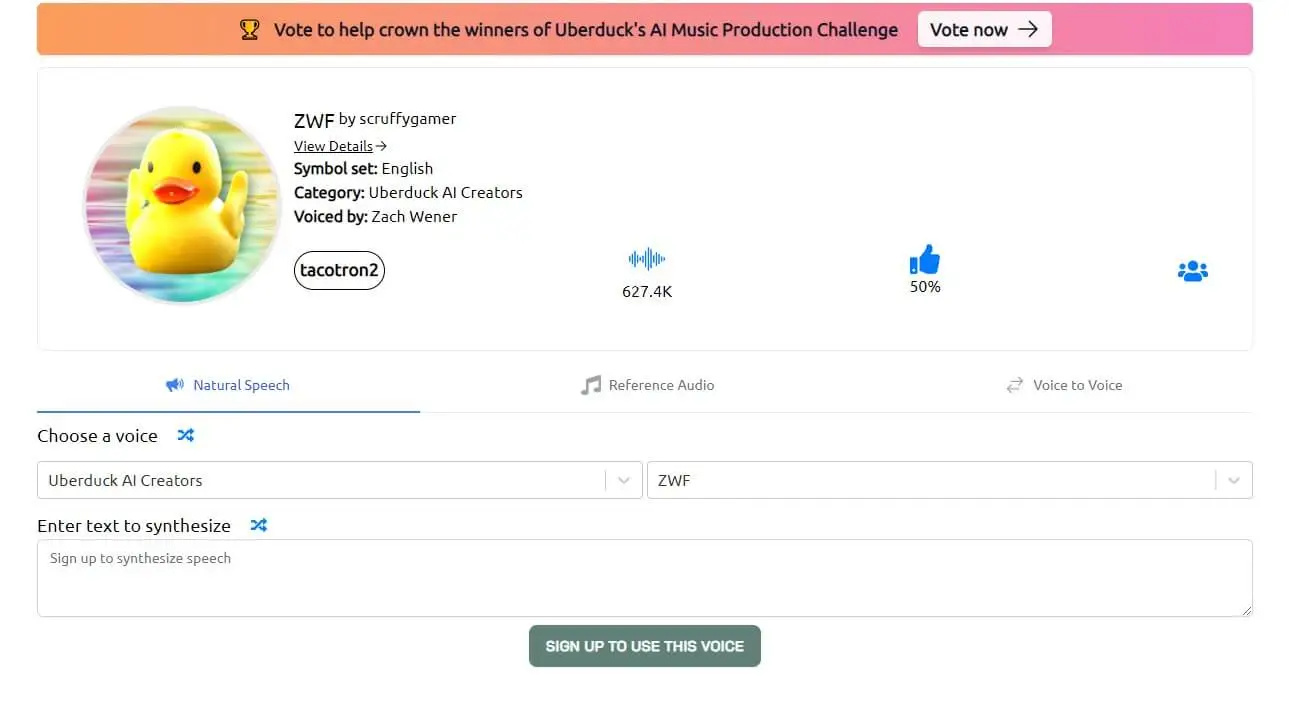Click Sign Up To Use This Voice
This screenshot has width=1289, height=711.
click(644, 646)
